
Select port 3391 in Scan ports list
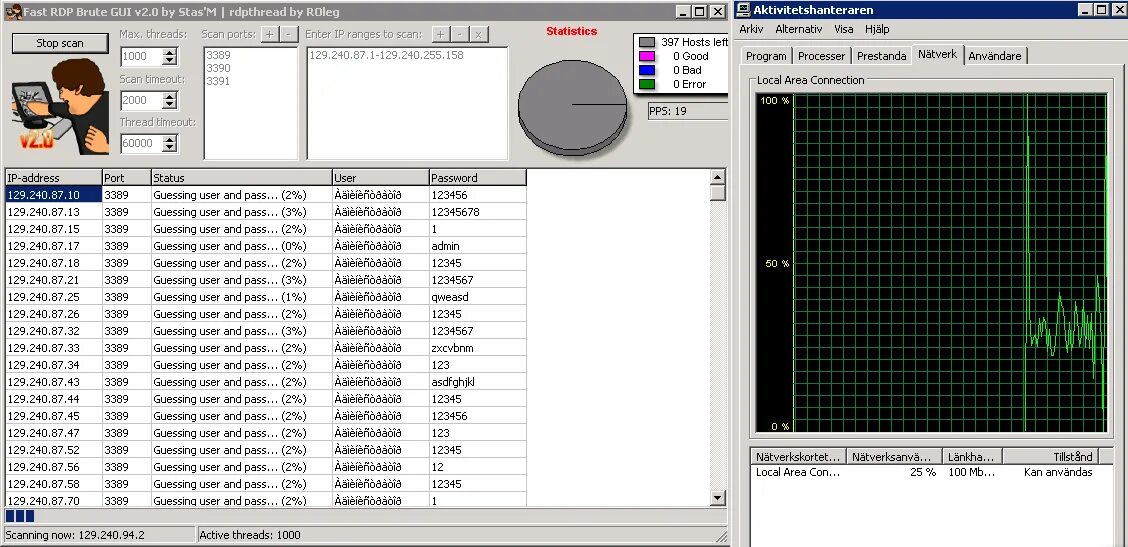[218, 81]
